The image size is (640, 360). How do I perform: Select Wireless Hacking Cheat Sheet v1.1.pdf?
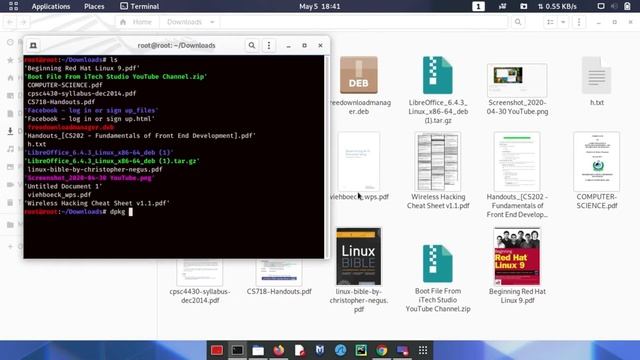click(x=438, y=162)
